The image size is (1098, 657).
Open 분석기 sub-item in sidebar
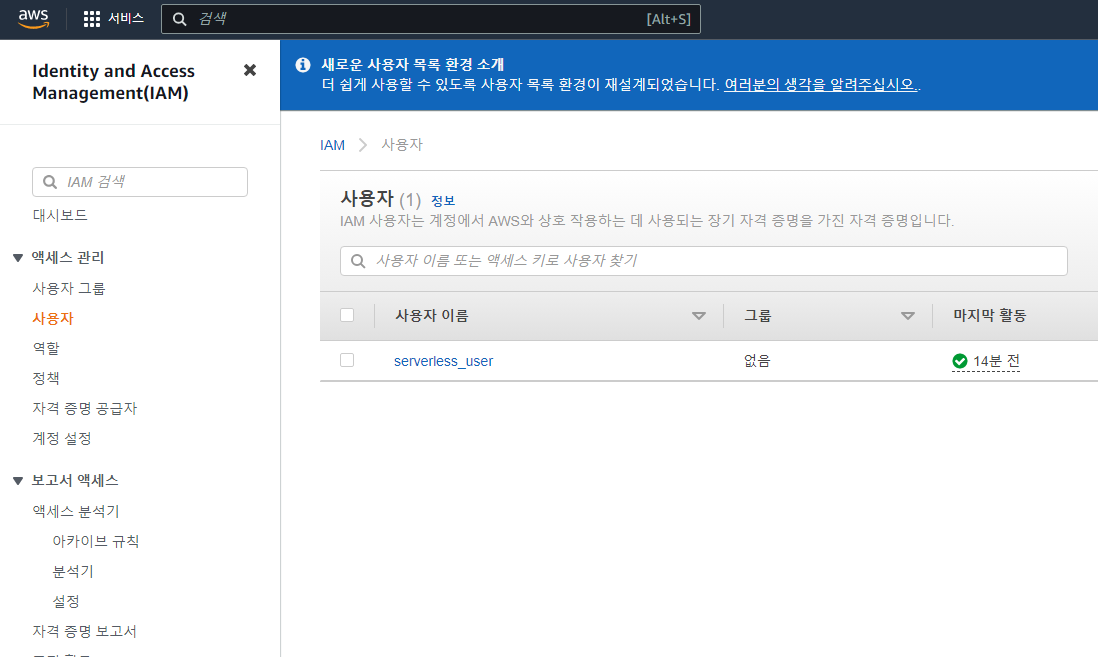click(73, 572)
